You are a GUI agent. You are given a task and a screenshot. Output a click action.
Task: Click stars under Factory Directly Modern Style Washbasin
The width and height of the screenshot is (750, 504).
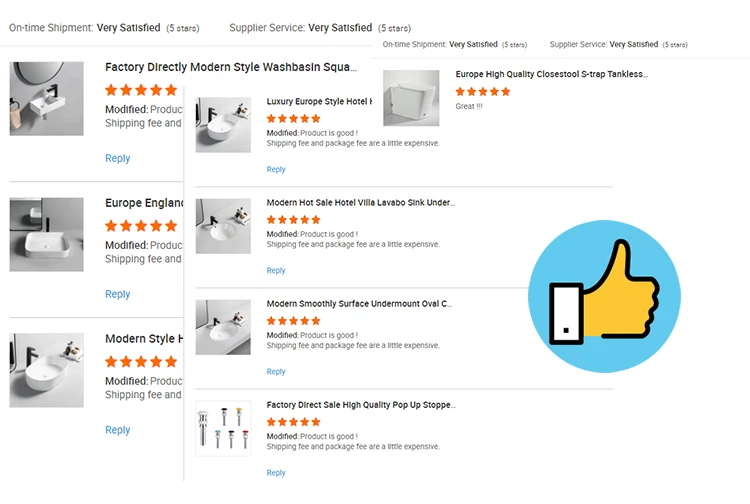point(141,90)
